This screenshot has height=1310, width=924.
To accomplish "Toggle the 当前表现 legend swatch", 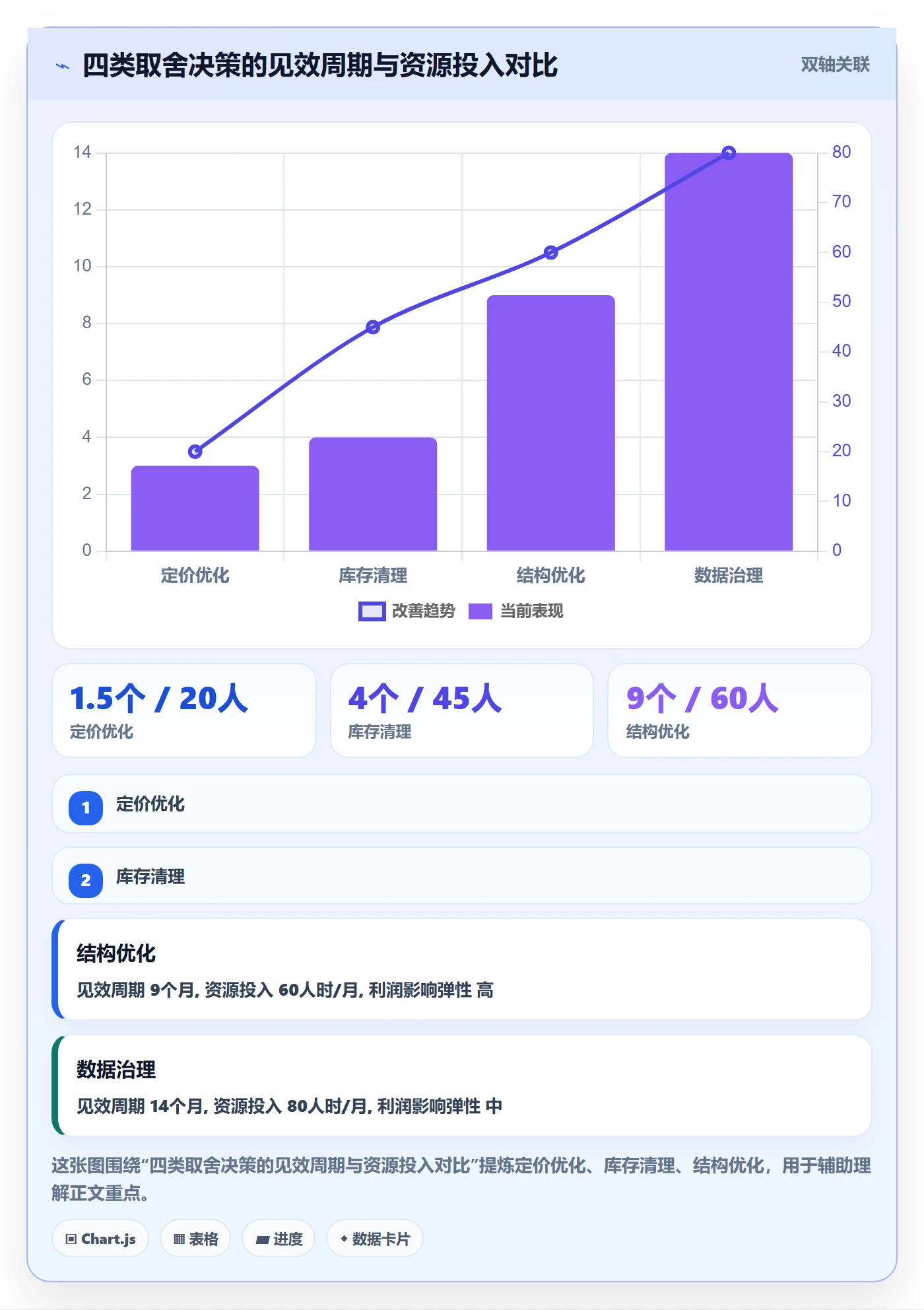I will [x=480, y=611].
